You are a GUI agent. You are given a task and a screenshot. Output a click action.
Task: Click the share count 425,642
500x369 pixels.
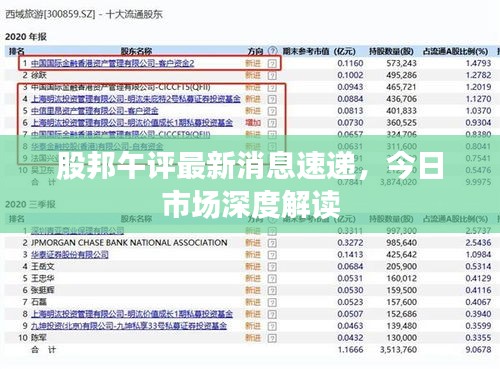(402, 255)
